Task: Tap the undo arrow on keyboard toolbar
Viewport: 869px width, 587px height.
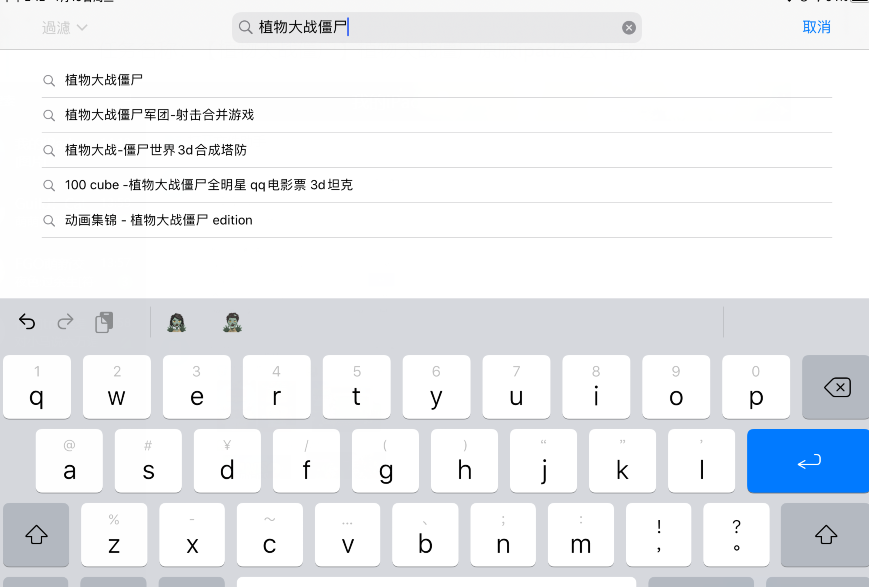Action: tap(27, 322)
